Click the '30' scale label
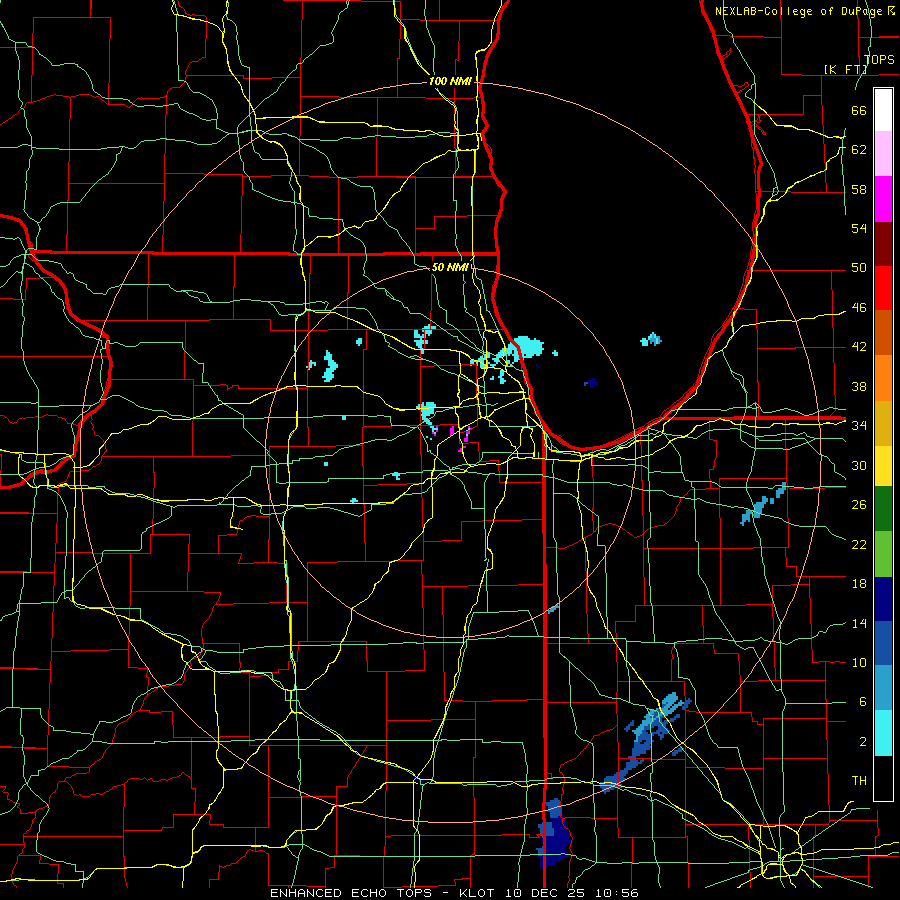Screen dimensions: 900x900 (x=859, y=465)
